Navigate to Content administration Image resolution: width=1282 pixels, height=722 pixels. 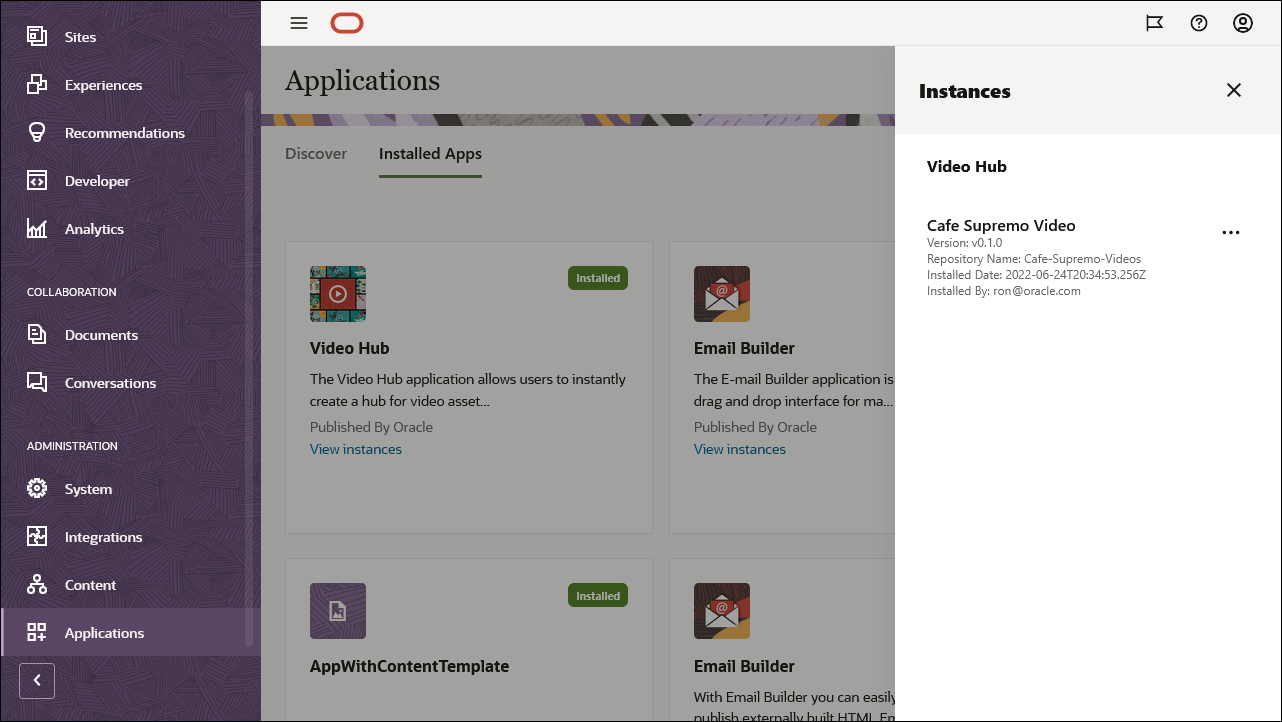(91, 584)
